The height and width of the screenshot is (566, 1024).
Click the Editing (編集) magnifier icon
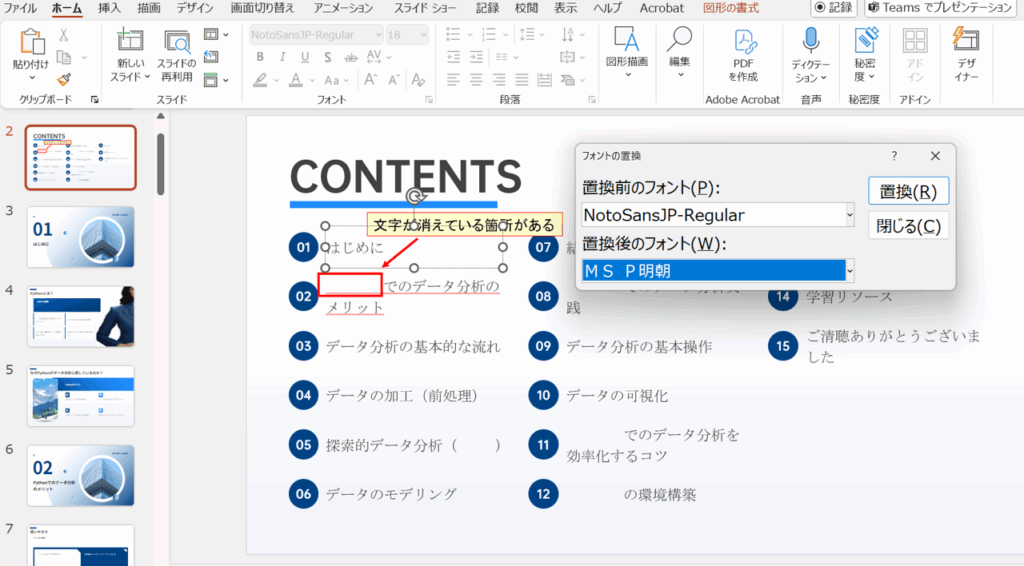coord(679,42)
